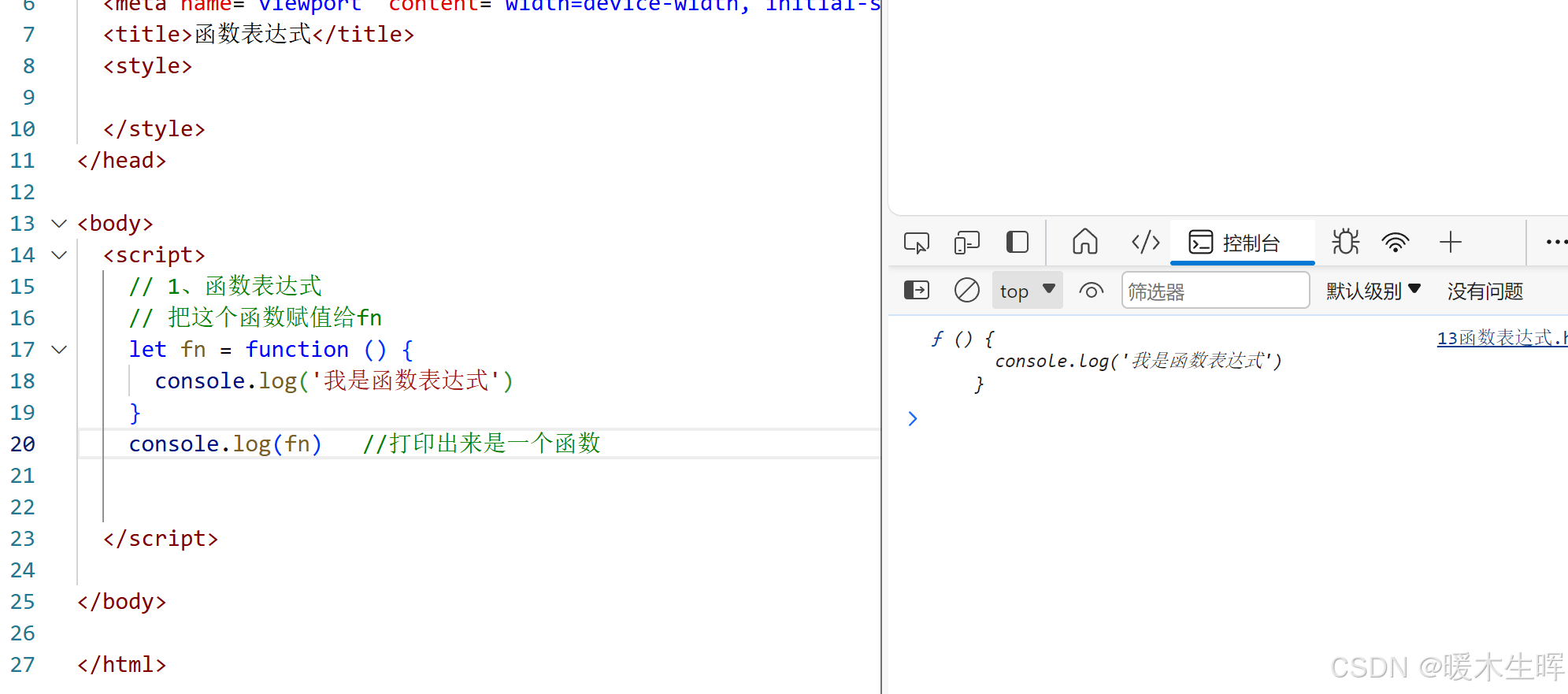Image resolution: width=1568 pixels, height=694 pixels.
Task: Open the 13函数表达式 source file link
Action: [x=1501, y=338]
